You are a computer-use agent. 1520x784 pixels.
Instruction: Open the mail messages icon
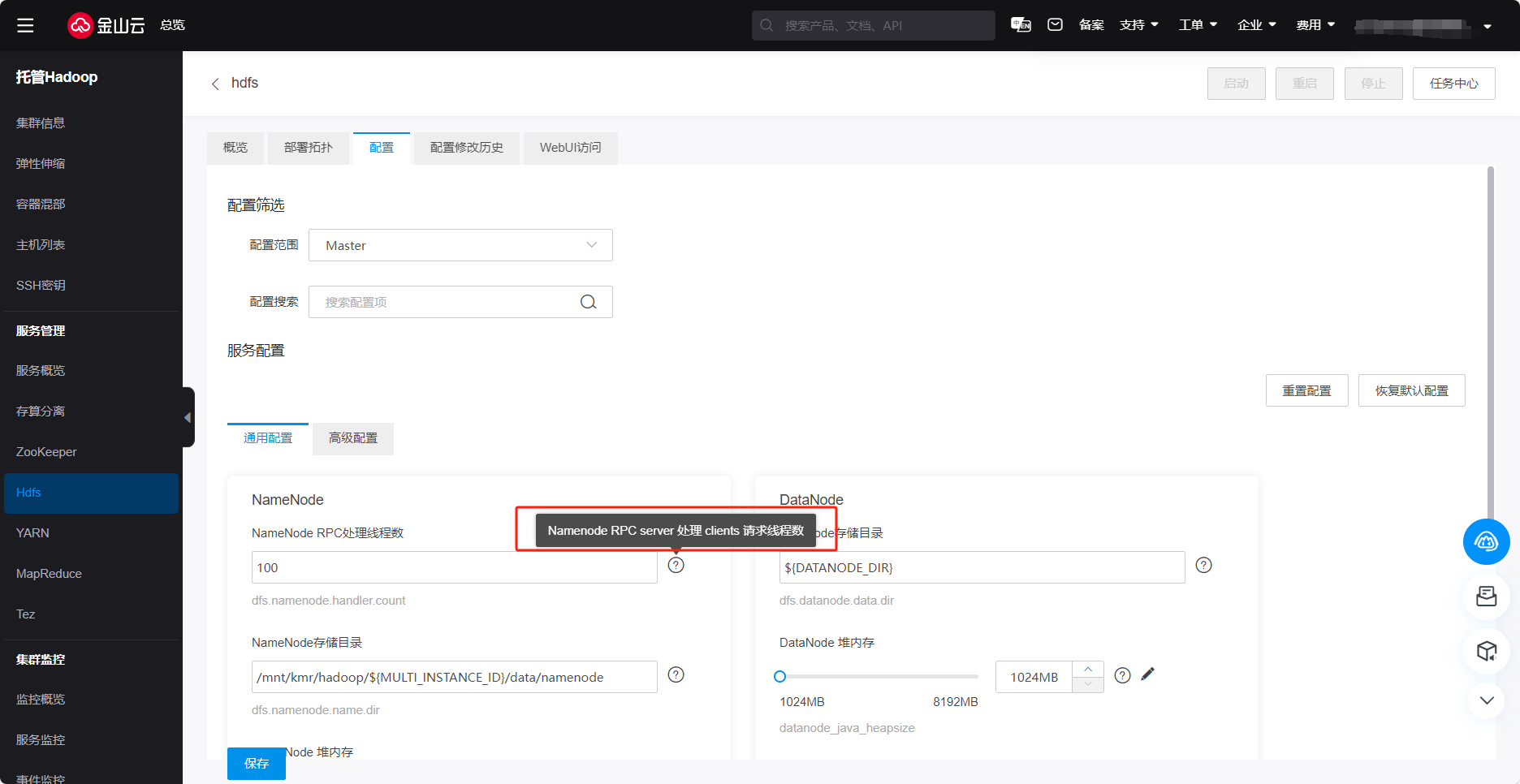[x=1055, y=25]
